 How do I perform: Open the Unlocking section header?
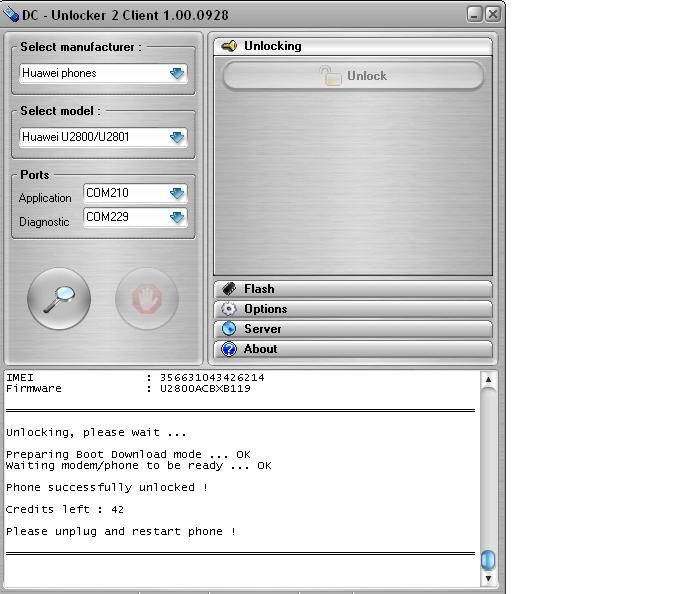point(353,46)
